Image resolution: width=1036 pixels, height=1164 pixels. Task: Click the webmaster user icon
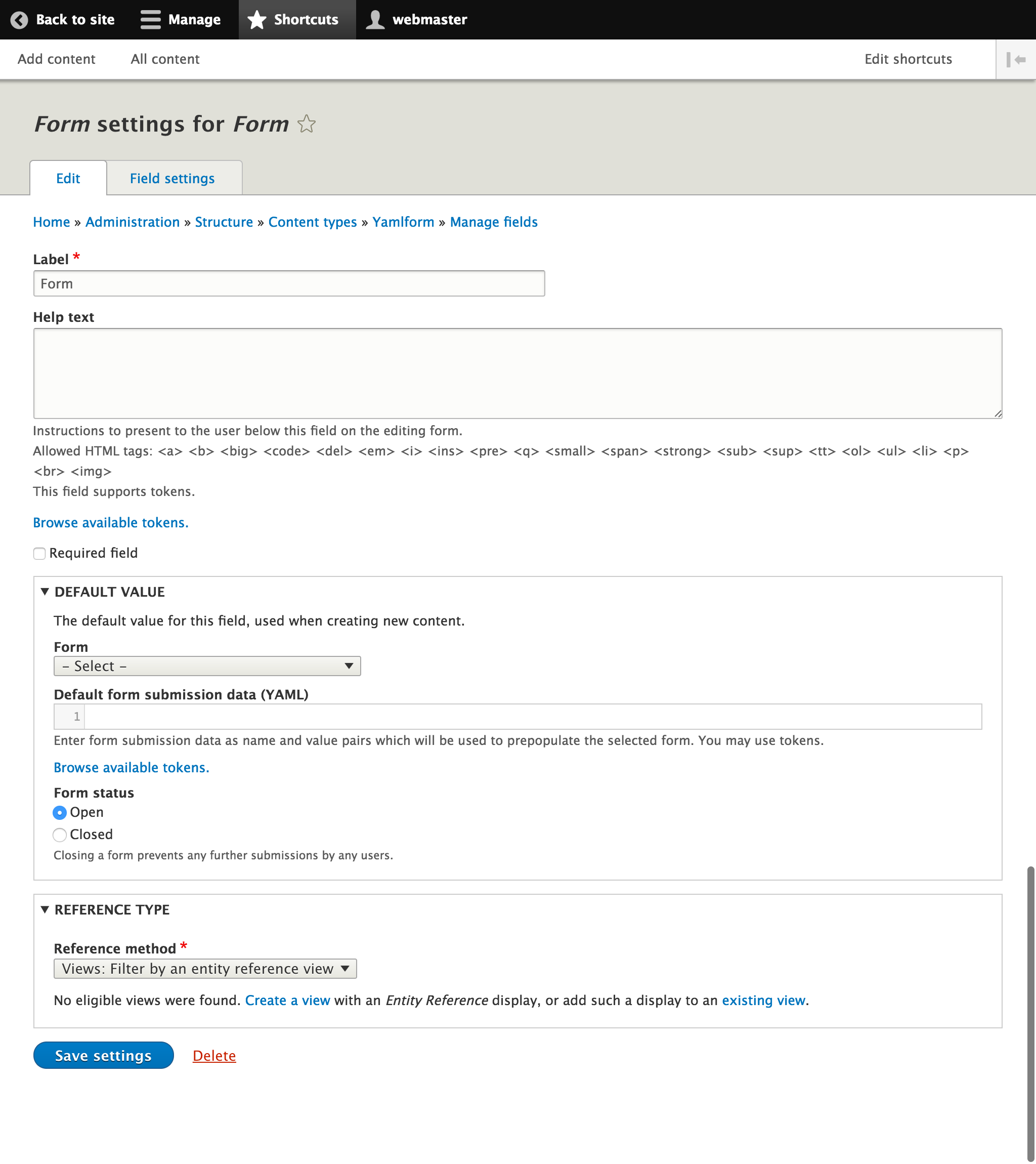tap(375, 19)
